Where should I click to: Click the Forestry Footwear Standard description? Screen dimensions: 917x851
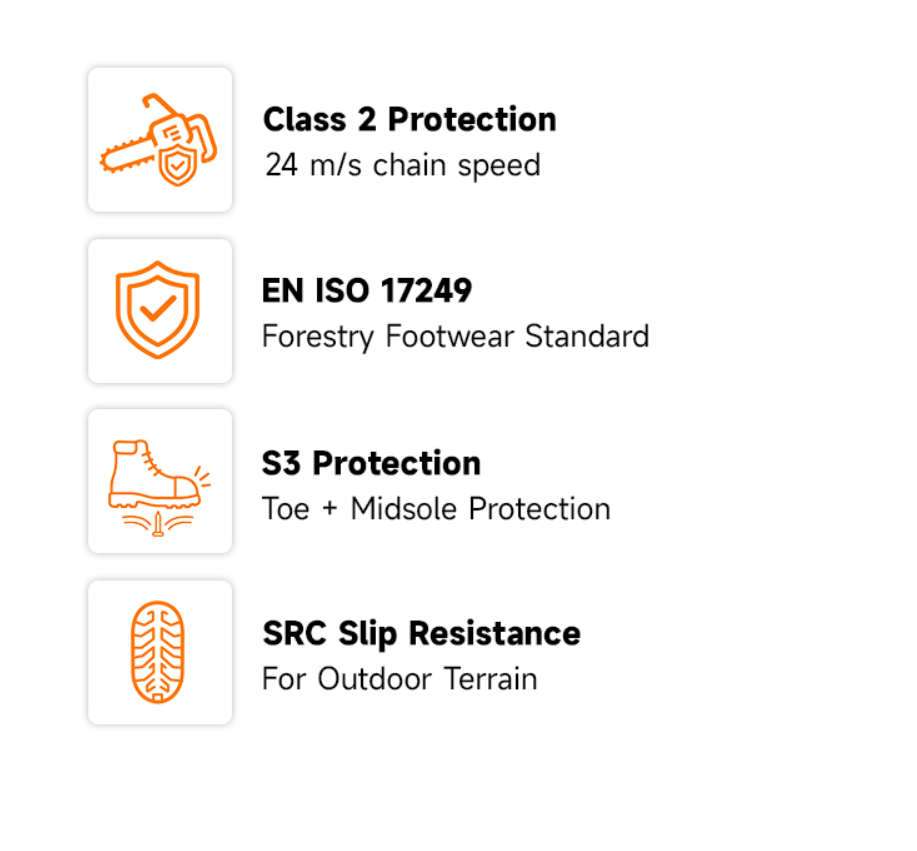click(456, 337)
